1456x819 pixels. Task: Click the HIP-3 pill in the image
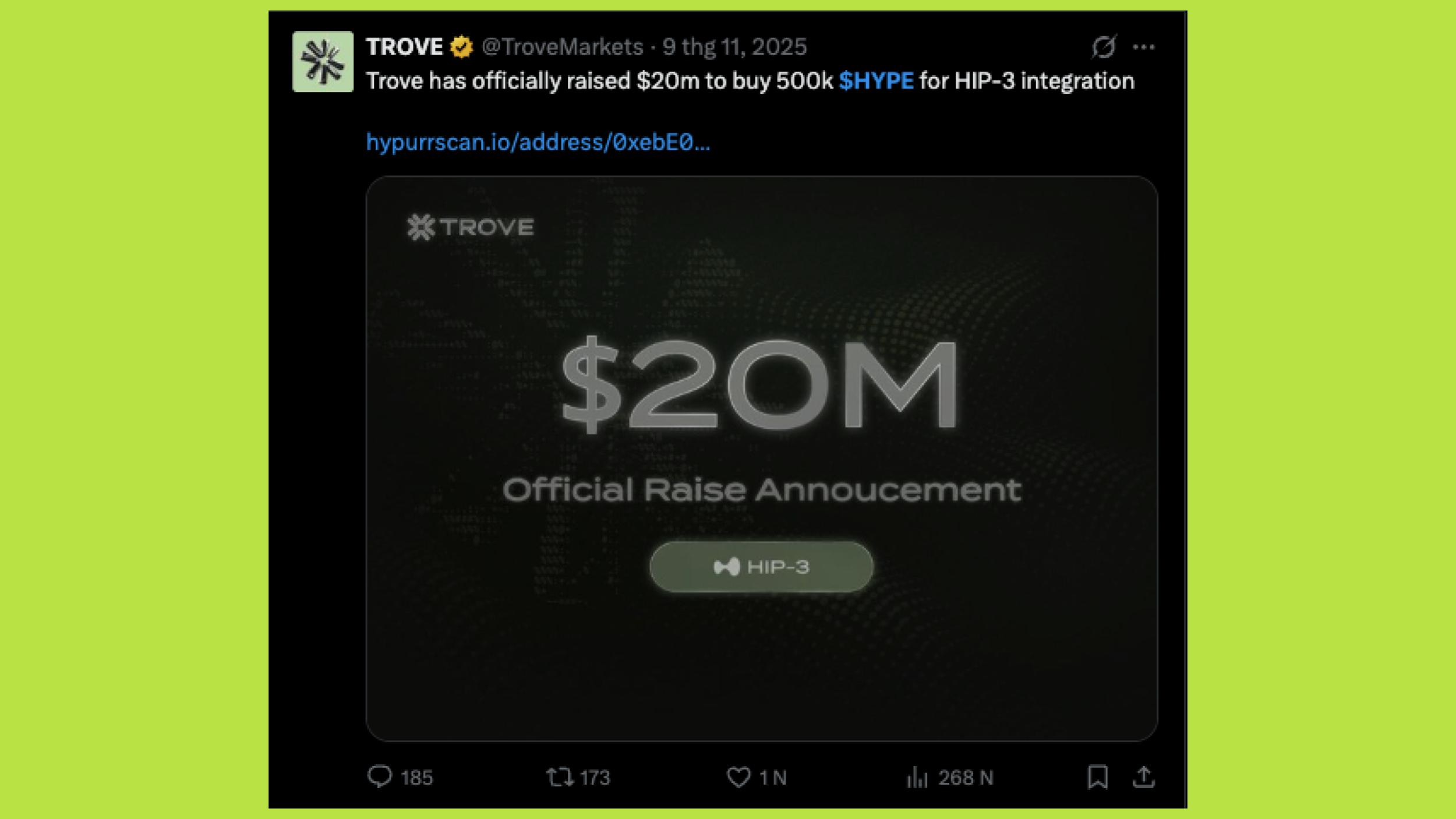(761, 566)
